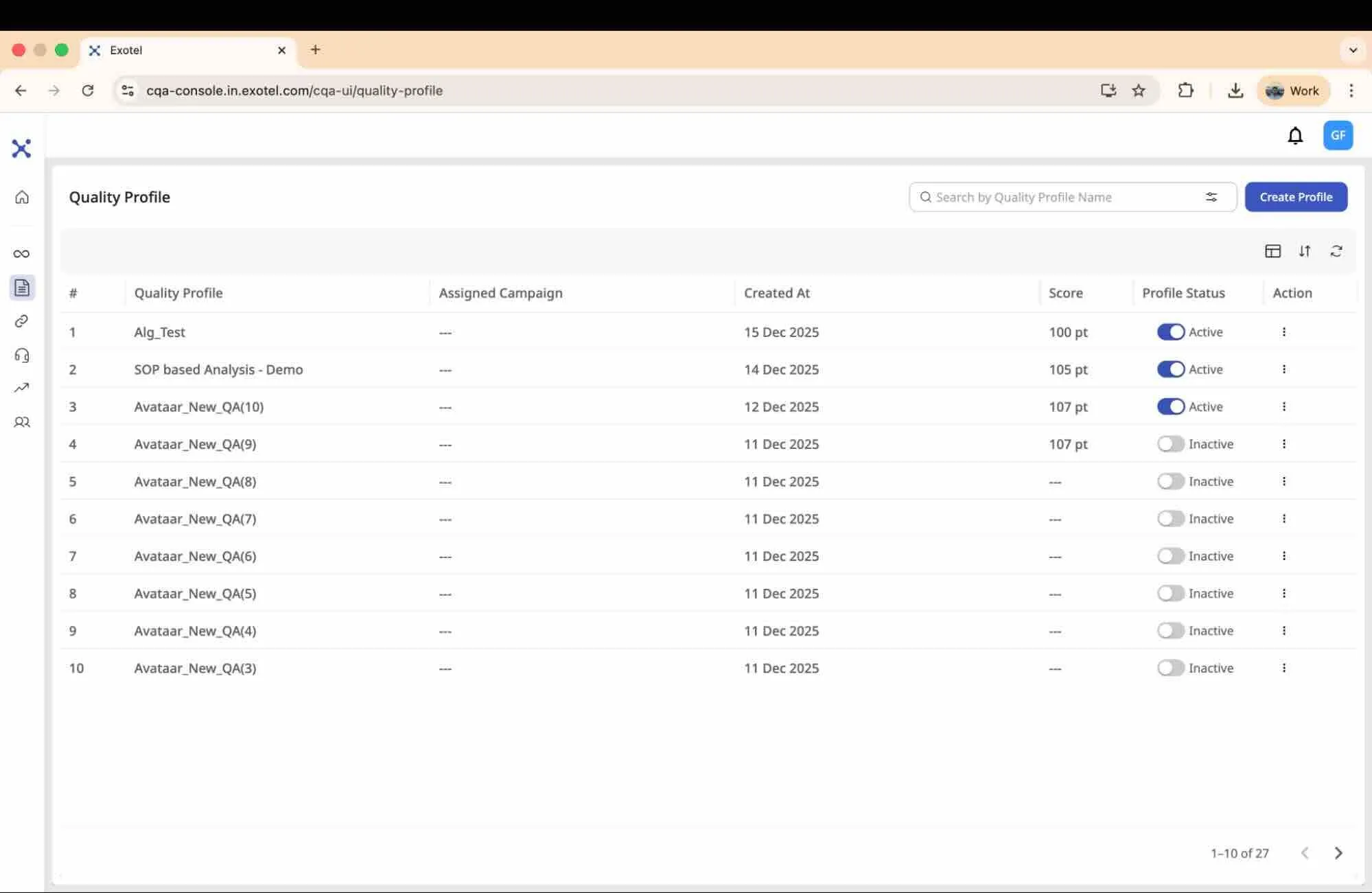The image size is (1372, 893).
Task: Click the Score column header
Action: [1065, 293]
